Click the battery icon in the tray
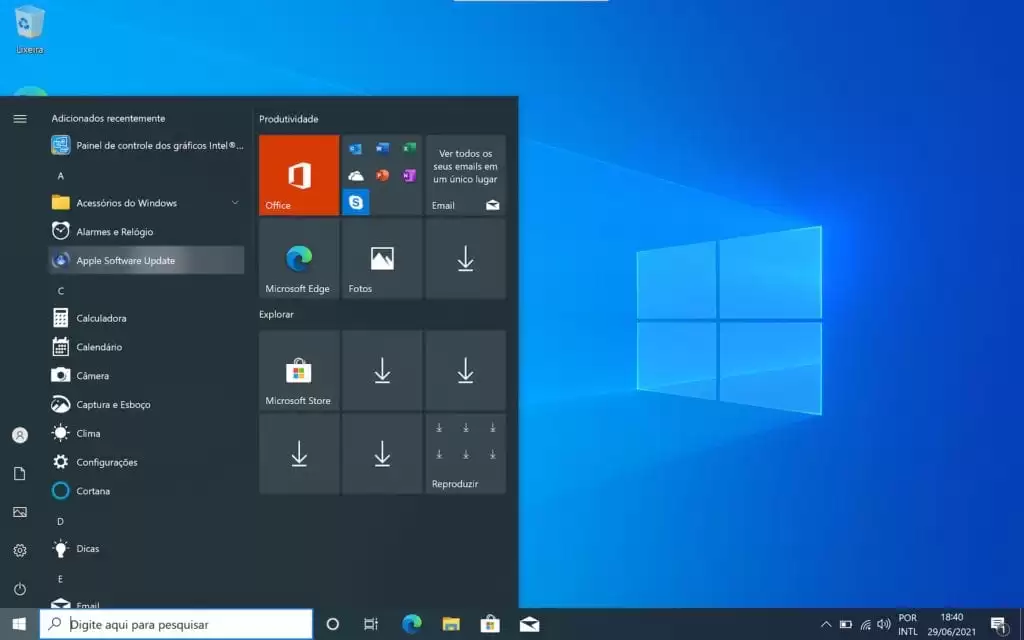 click(846, 624)
